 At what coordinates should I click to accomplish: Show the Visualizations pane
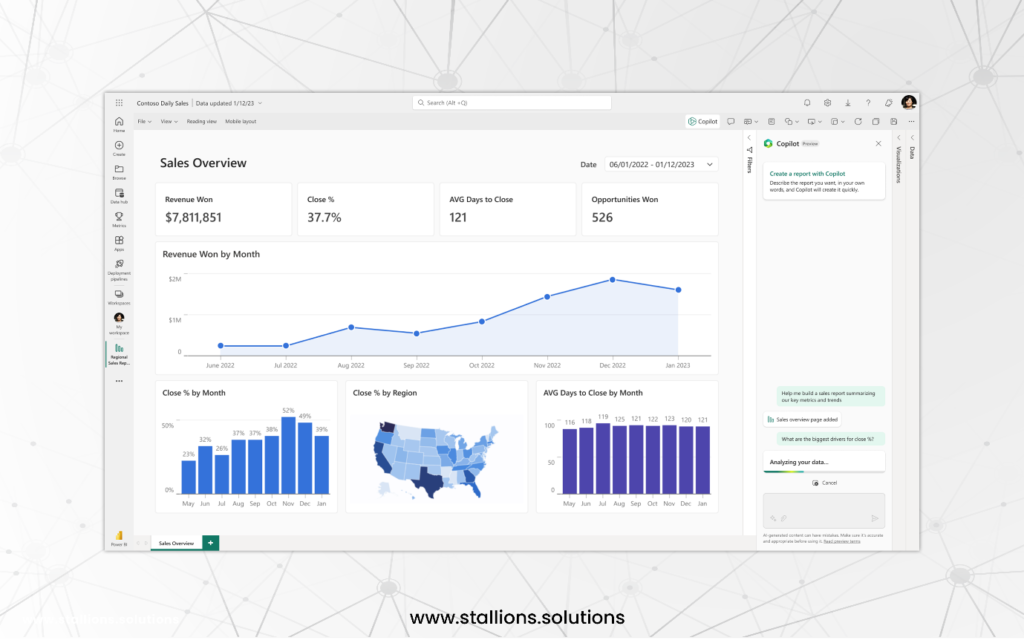(898, 160)
